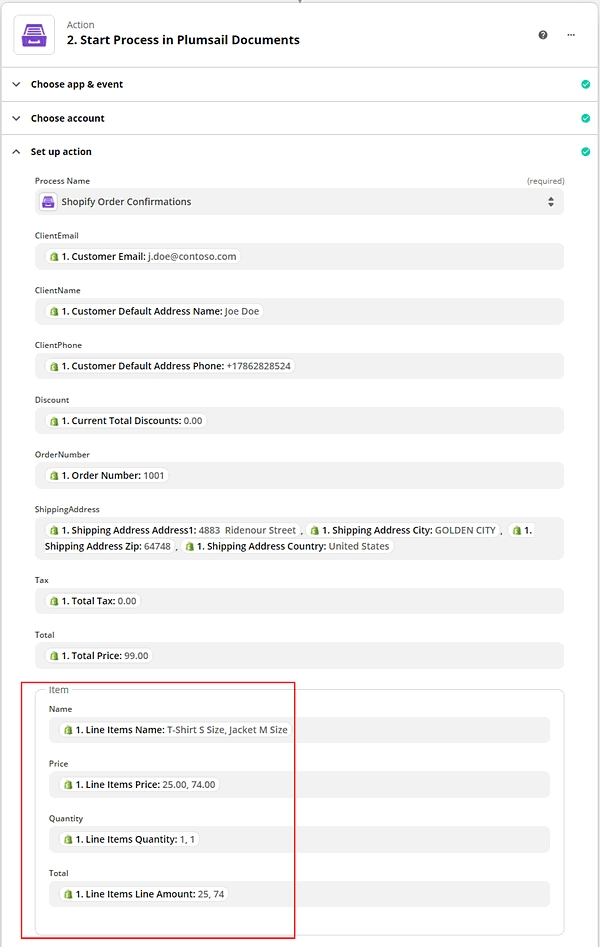Click the Item Quantity input field
The image size is (600, 947).
(x=299, y=839)
